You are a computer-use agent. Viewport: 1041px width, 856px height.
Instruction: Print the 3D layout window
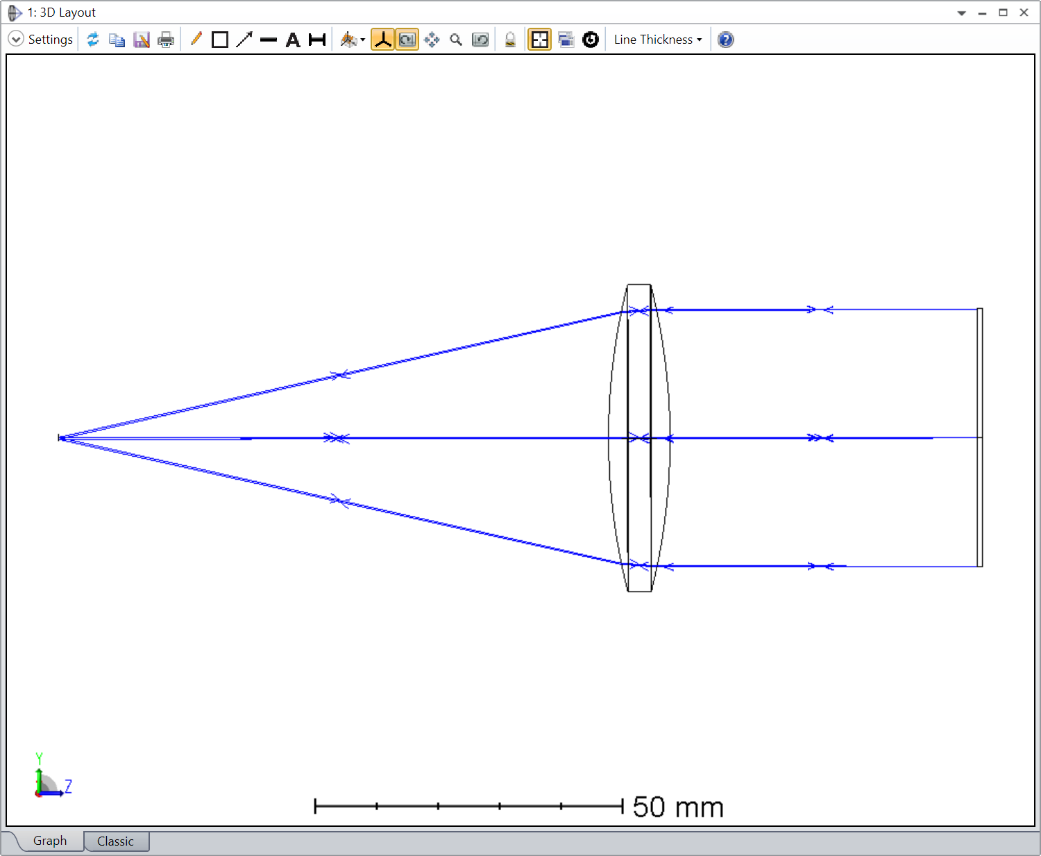point(166,40)
